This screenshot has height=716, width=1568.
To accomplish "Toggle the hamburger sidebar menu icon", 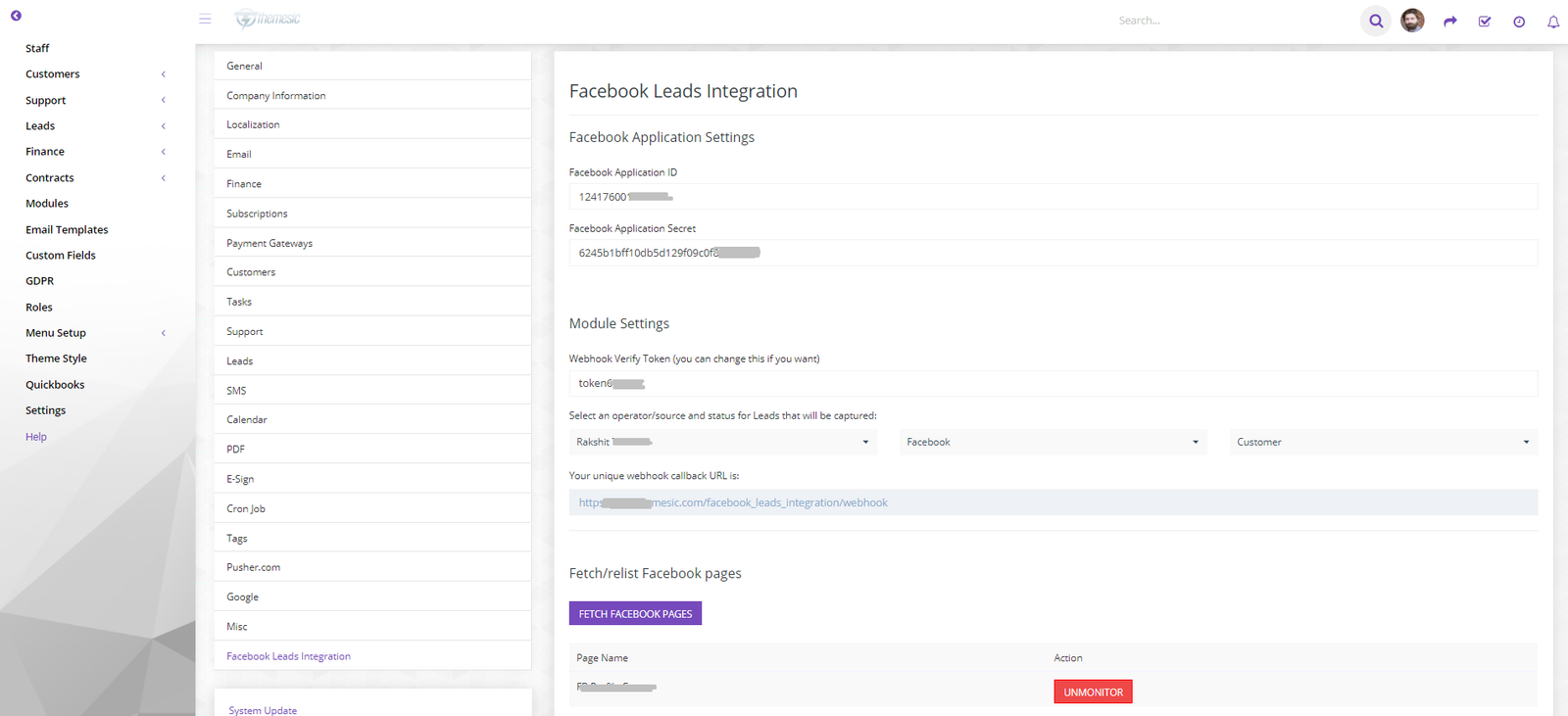I will [x=205, y=19].
